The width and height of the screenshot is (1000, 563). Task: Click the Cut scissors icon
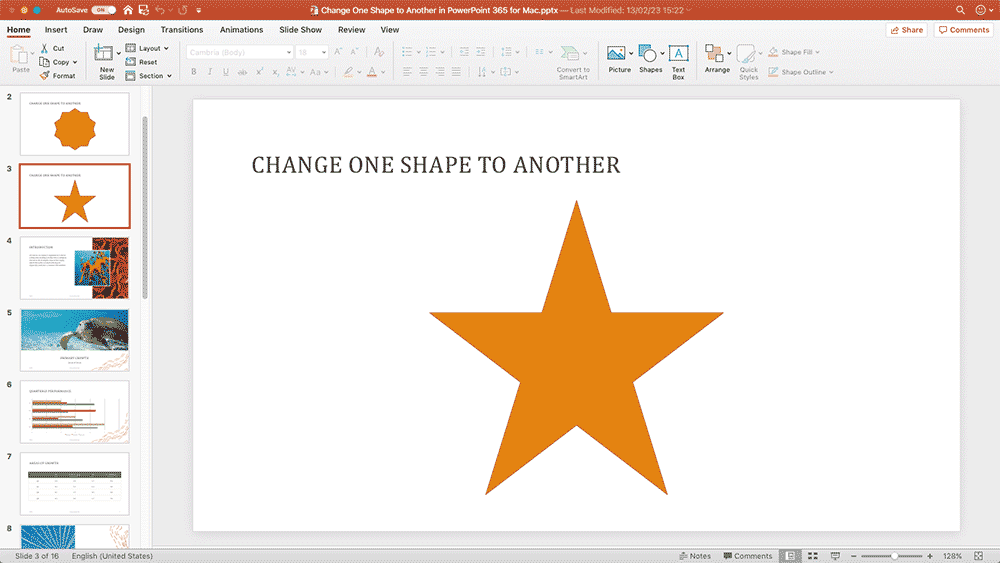(44, 48)
